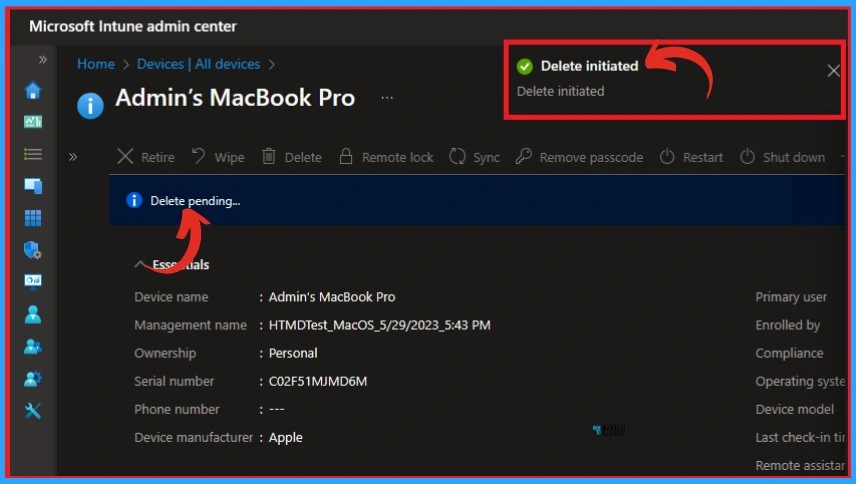Viewport: 856px width, 484px height.
Task: Open the Groups icon in sidebar
Action: pyautogui.click(x=33, y=346)
